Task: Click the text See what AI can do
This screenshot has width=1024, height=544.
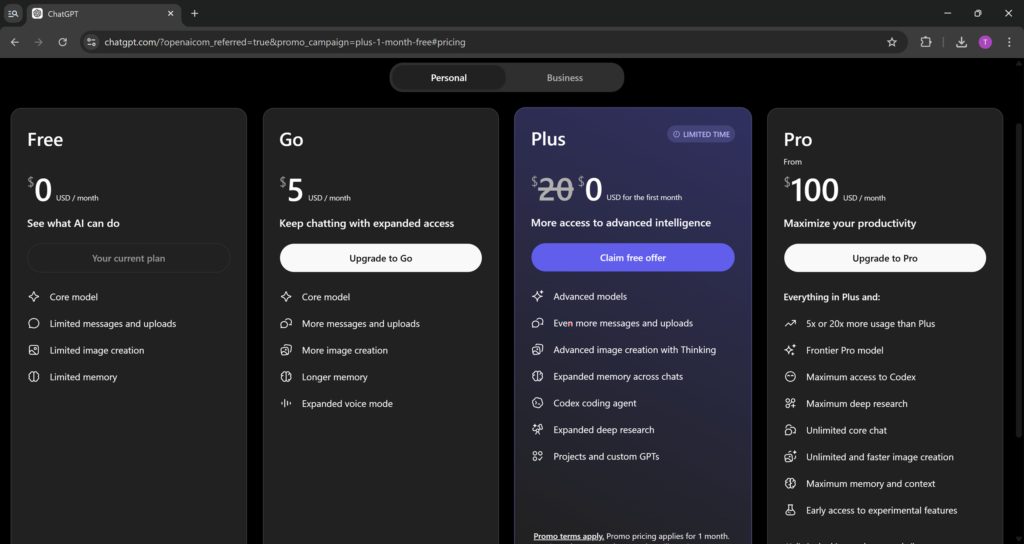Action: tap(73, 223)
